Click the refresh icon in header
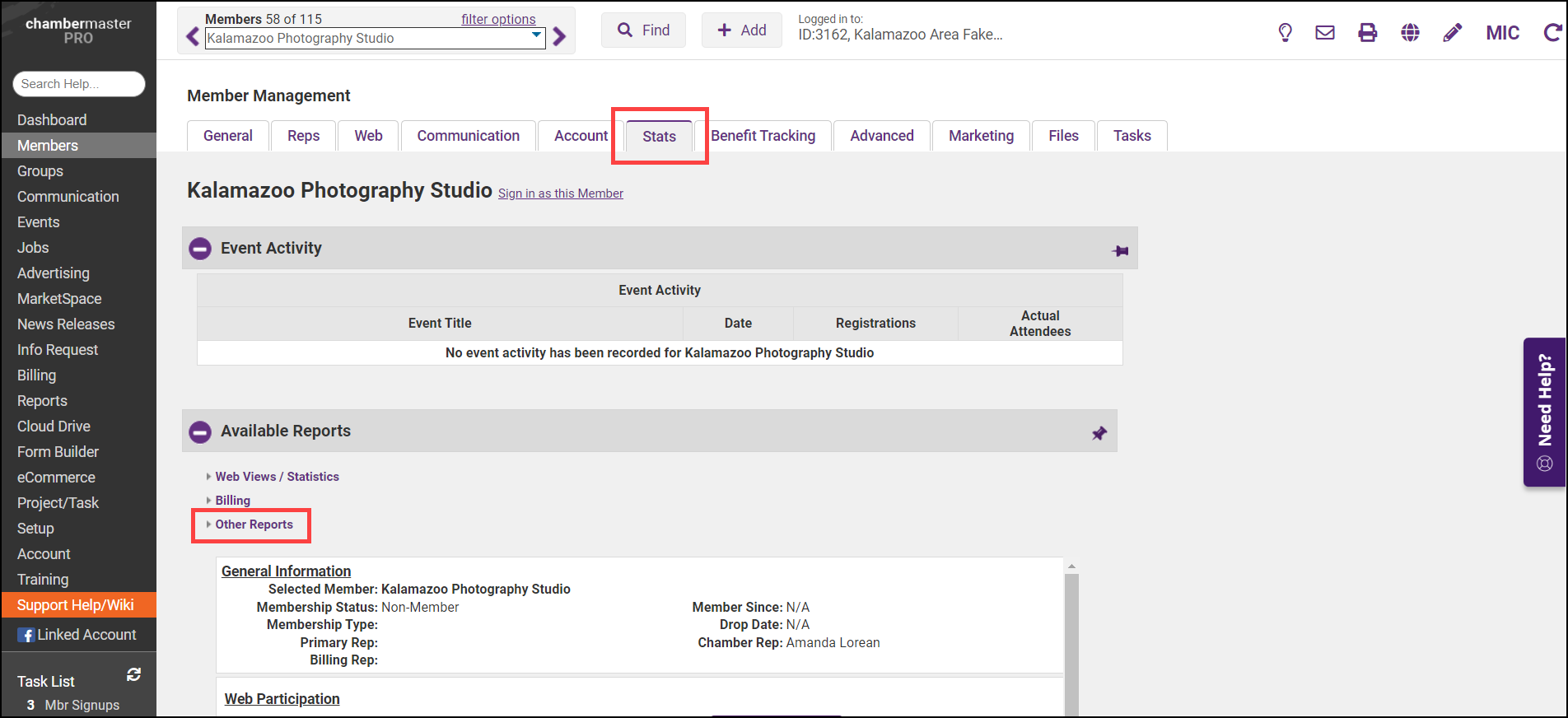 [x=1552, y=33]
